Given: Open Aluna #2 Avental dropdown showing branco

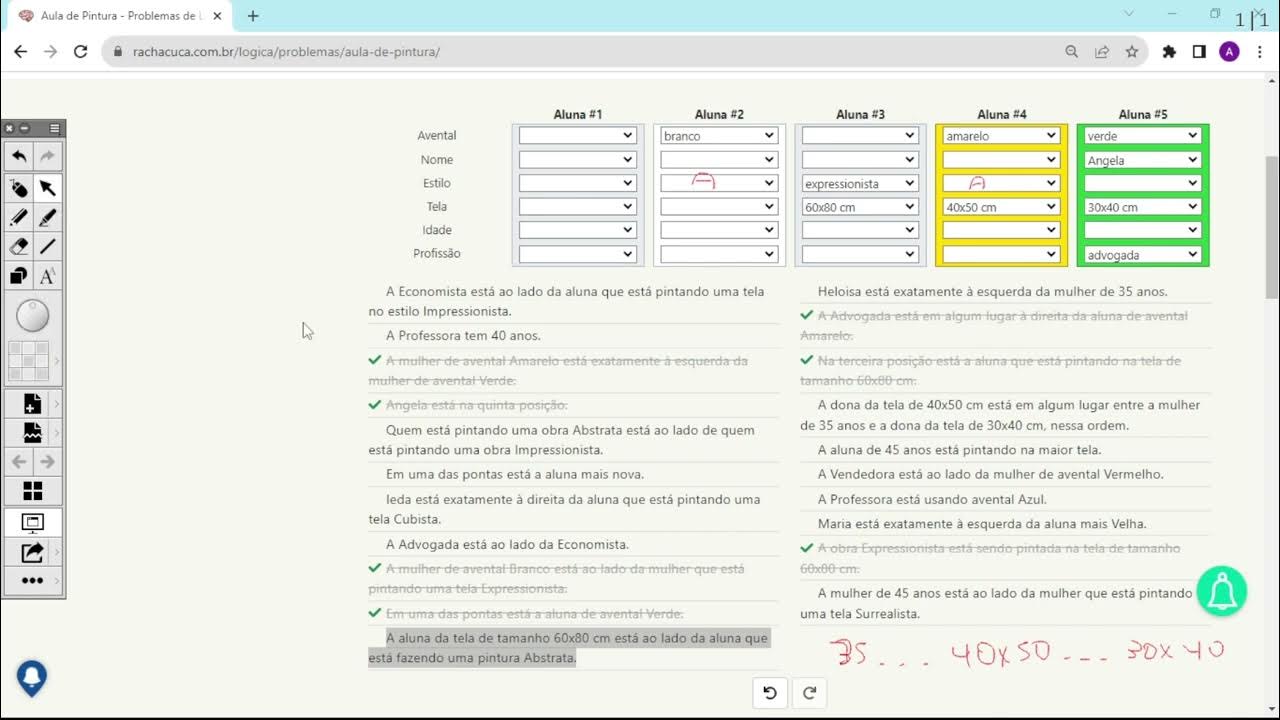Looking at the screenshot, I should pyautogui.click(x=719, y=135).
